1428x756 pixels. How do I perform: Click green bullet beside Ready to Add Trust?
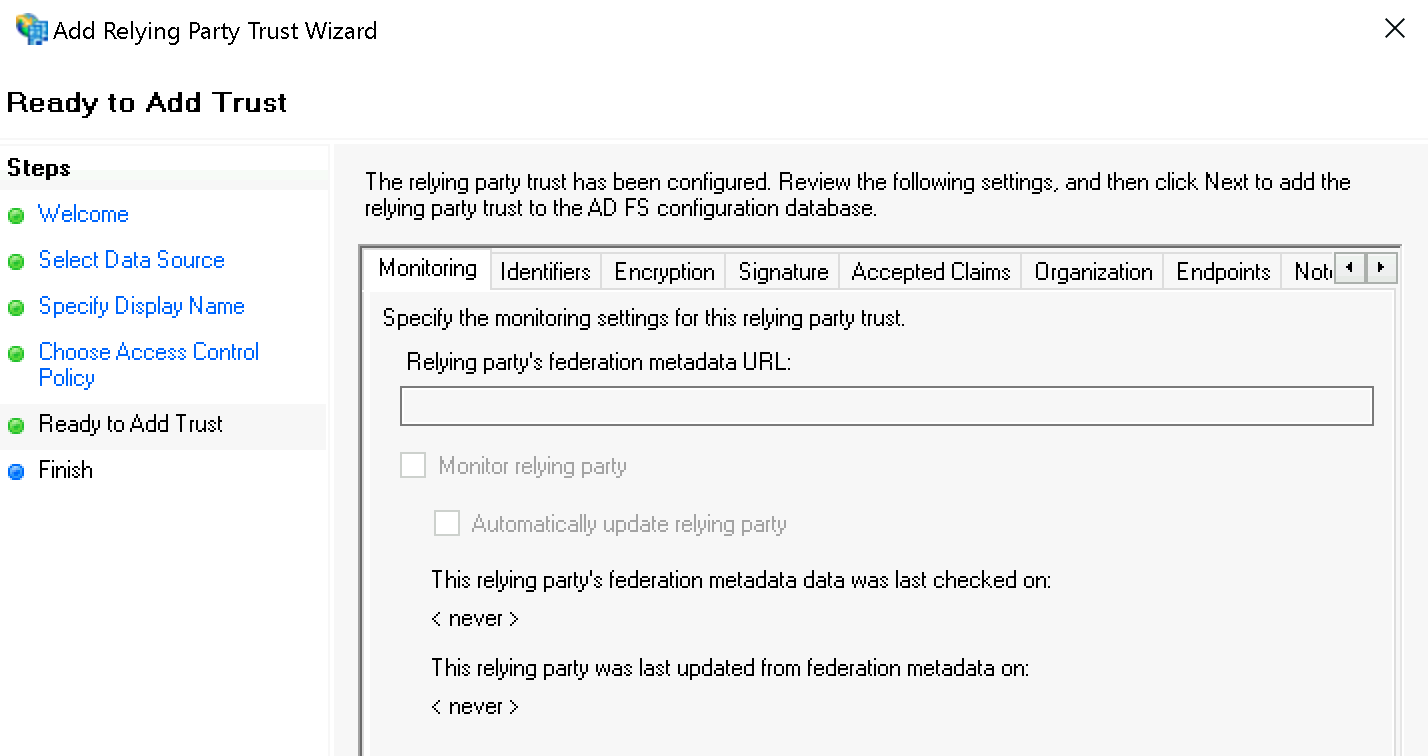click(x=16, y=426)
